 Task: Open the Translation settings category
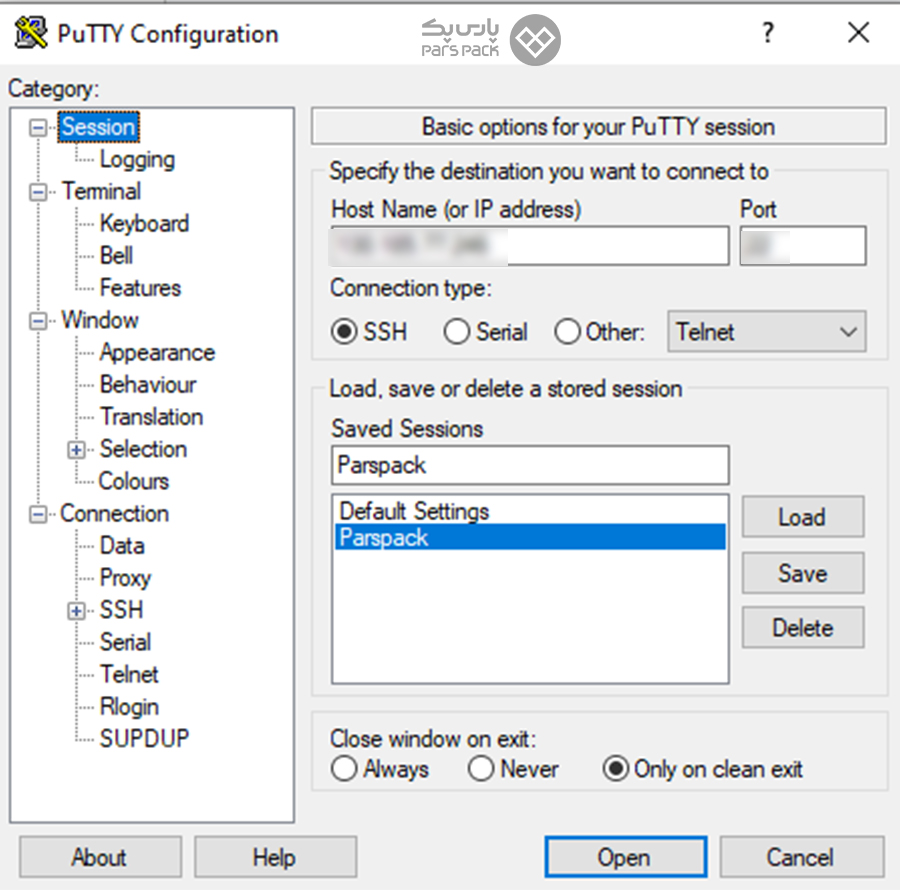coord(152,417)
